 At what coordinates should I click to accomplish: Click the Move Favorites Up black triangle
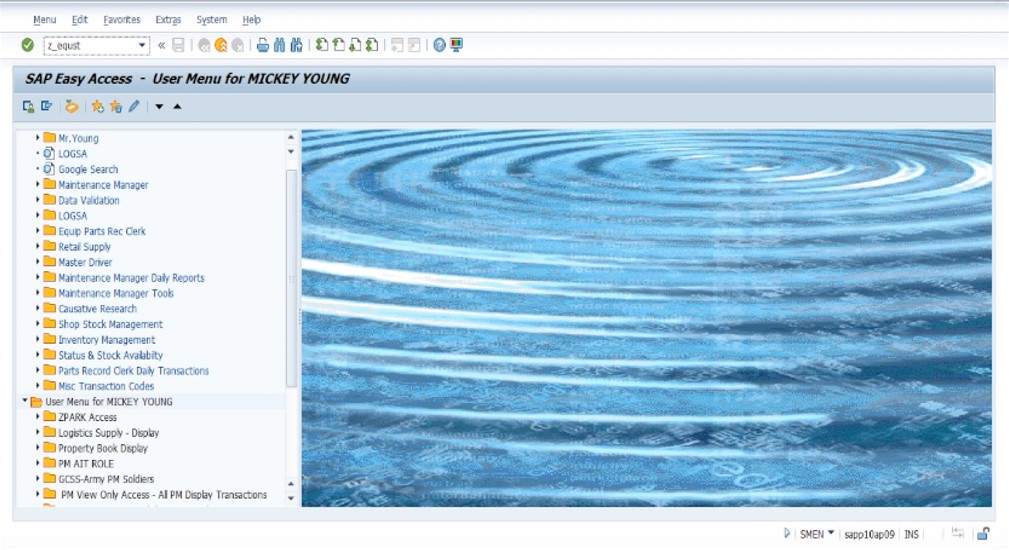point(178,106)
